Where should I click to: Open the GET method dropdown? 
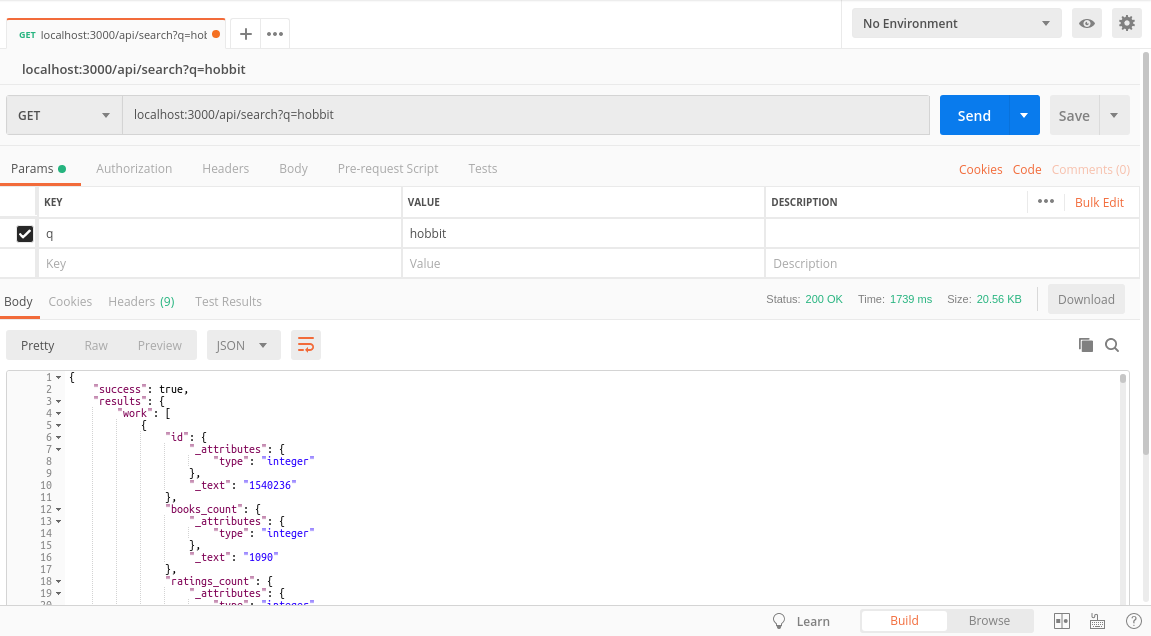click(x=64, y=115)
